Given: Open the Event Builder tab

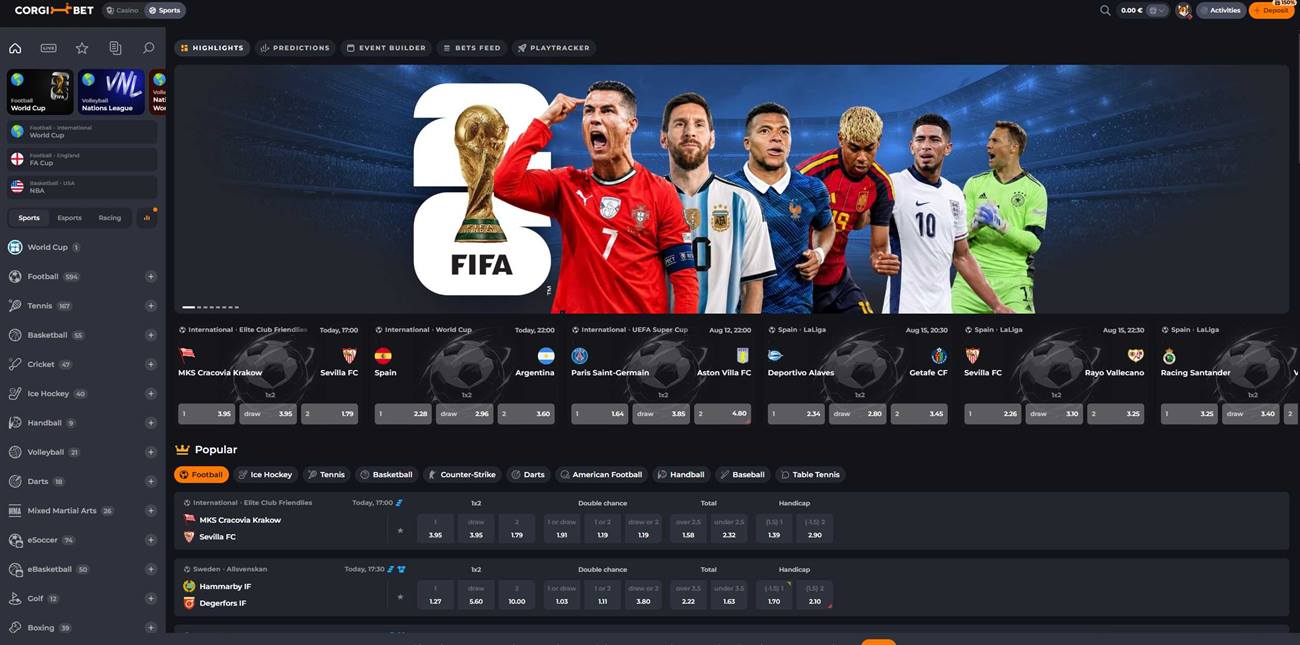Looking at the screenshot, I should click(x=386, y=48).
